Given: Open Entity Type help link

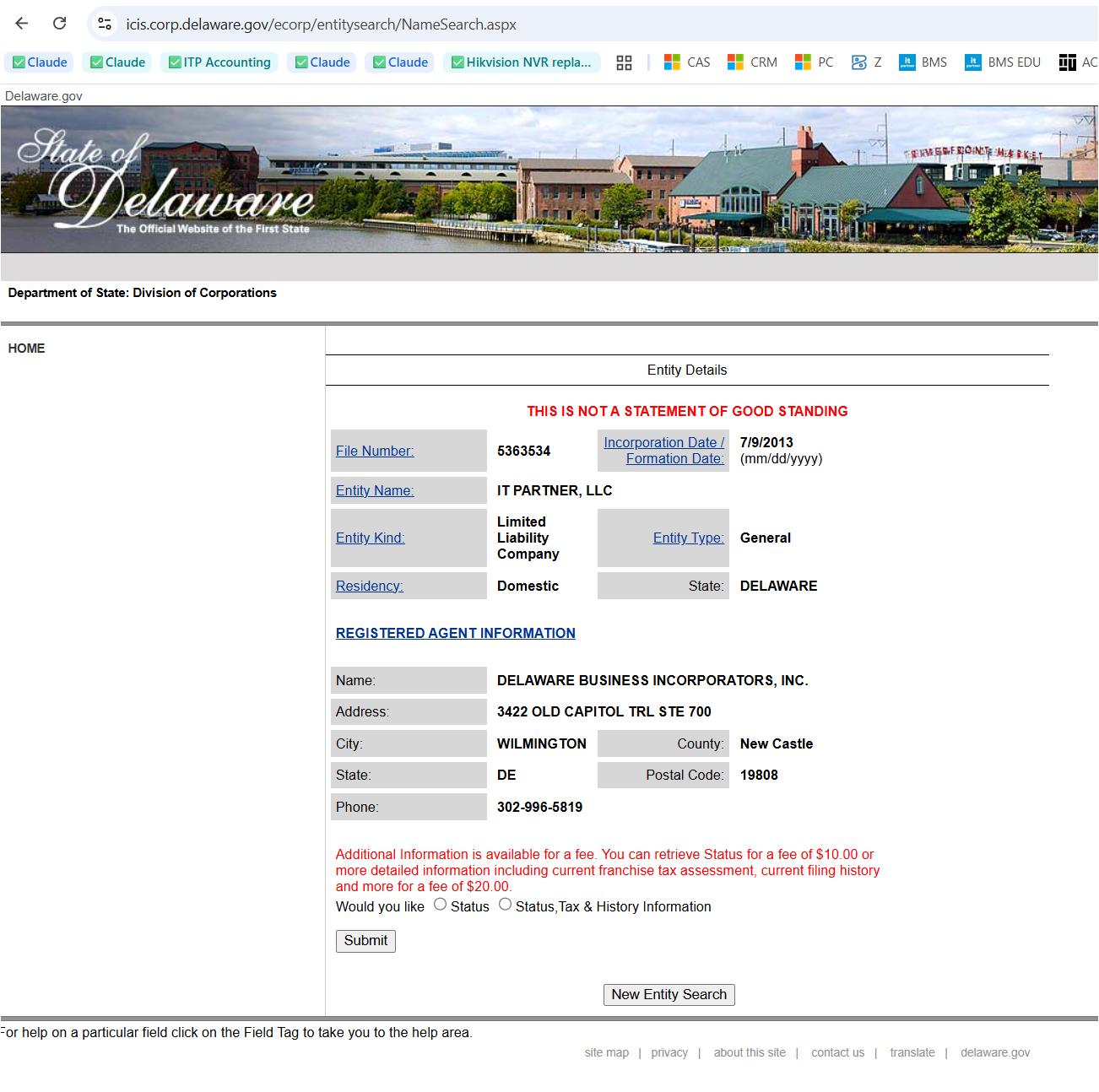Looking at the screenshot, I should pyautogui.click(x=689, y=538).
